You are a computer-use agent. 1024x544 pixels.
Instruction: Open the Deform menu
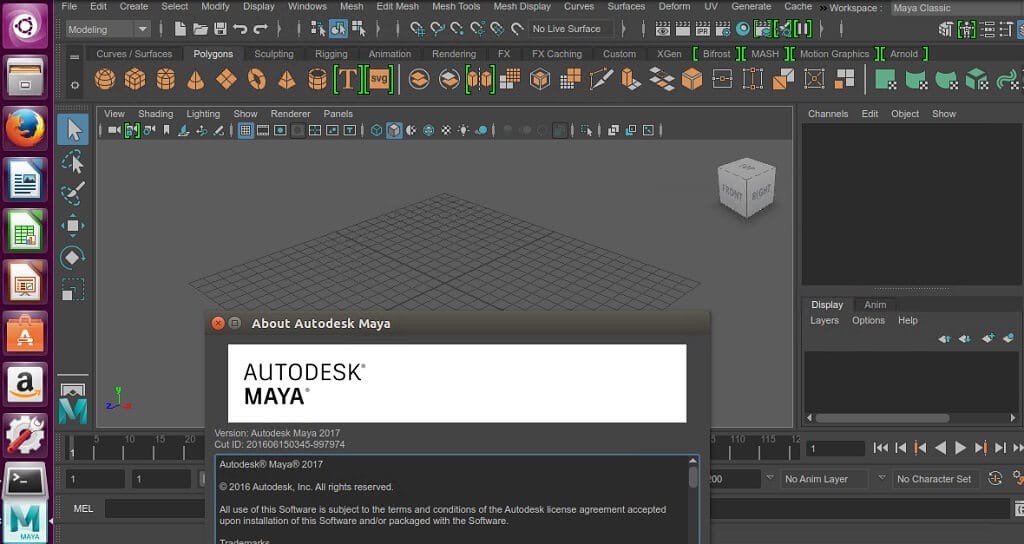[674, 7]
